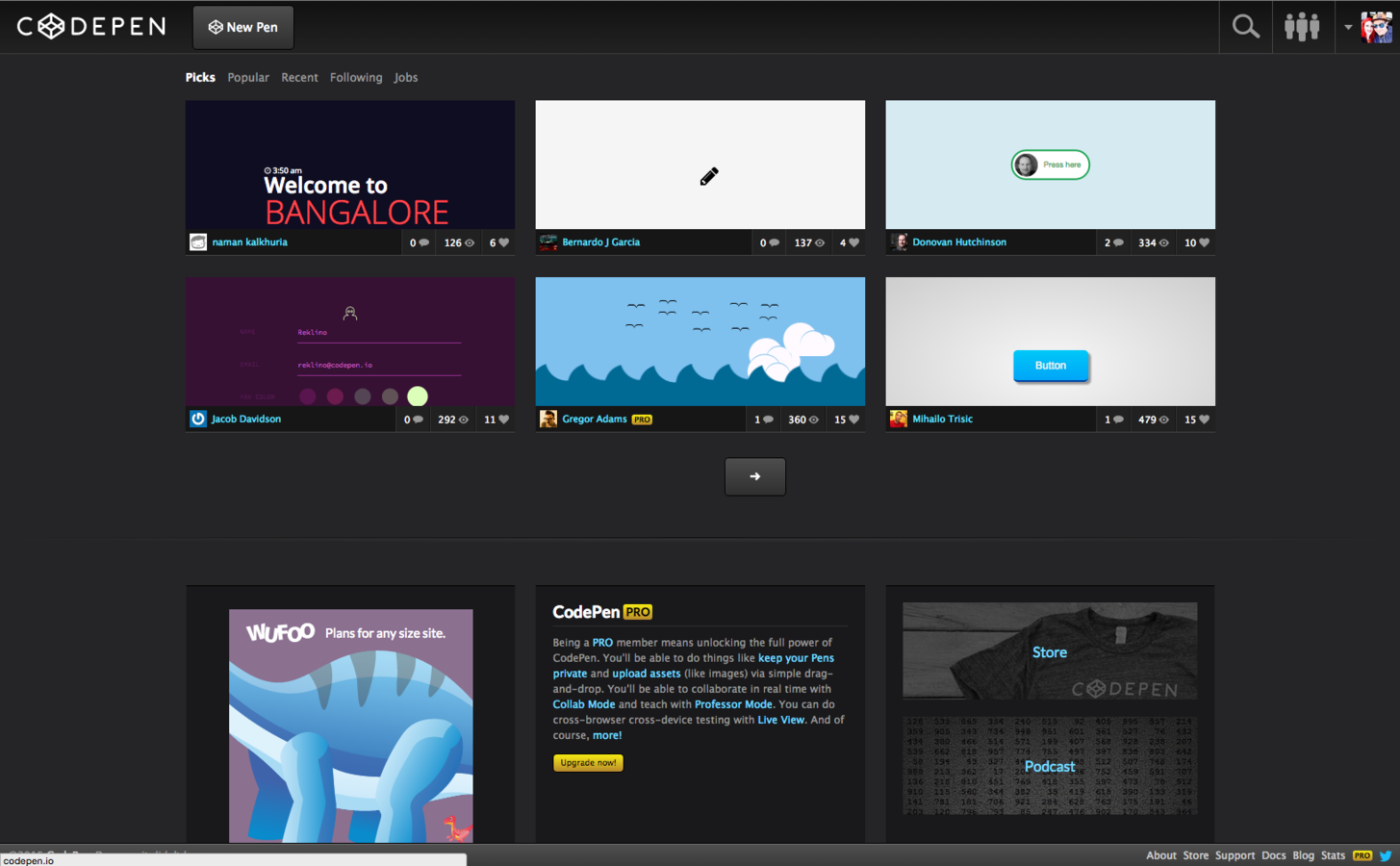Open the Docs footer link
Image resolution: width=1400 pixels, height=866 pixels.
[x=1274, y=855]
